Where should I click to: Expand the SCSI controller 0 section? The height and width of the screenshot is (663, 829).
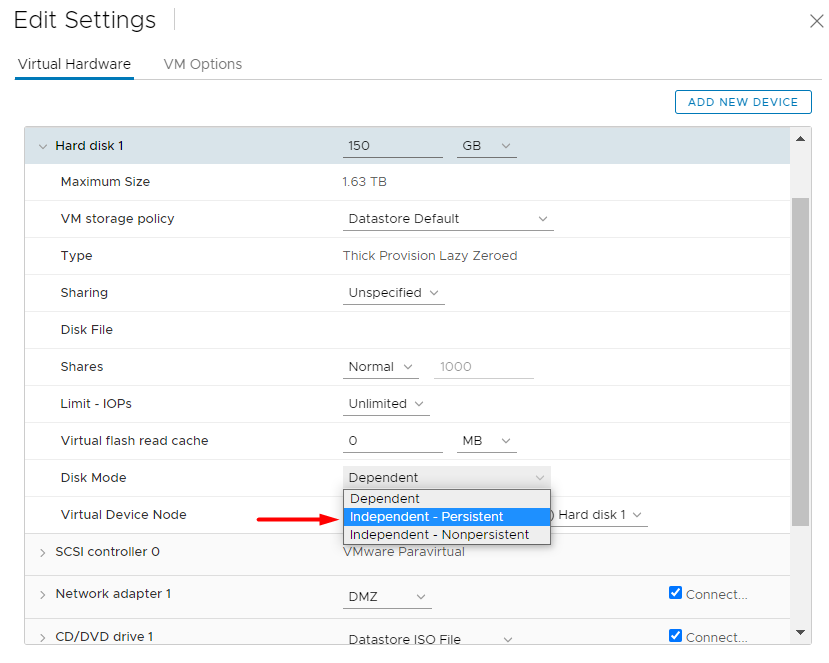43,552
